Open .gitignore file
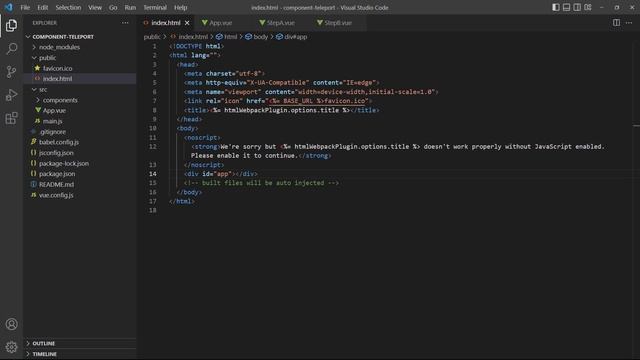 [x=53, y=132]
